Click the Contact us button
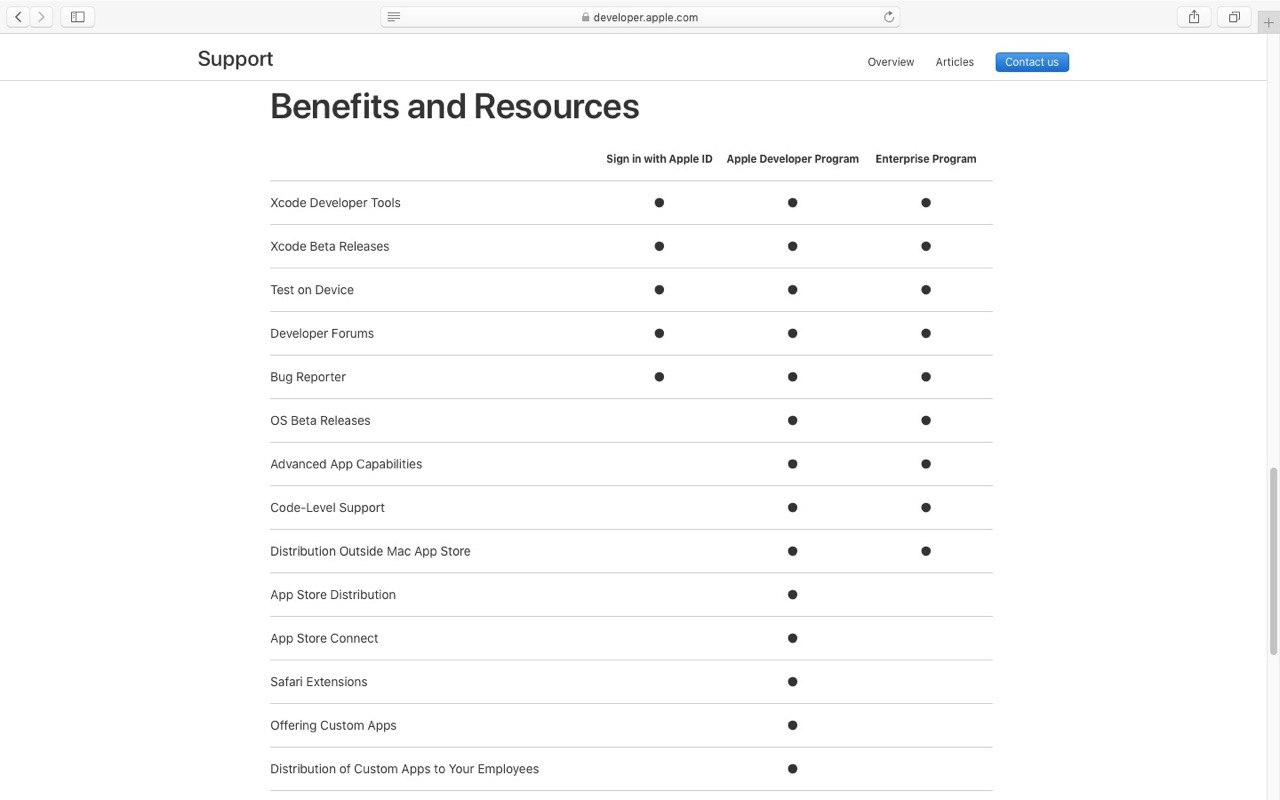The height and width of the screenshot is (800, 1280). pos(1032,62)
